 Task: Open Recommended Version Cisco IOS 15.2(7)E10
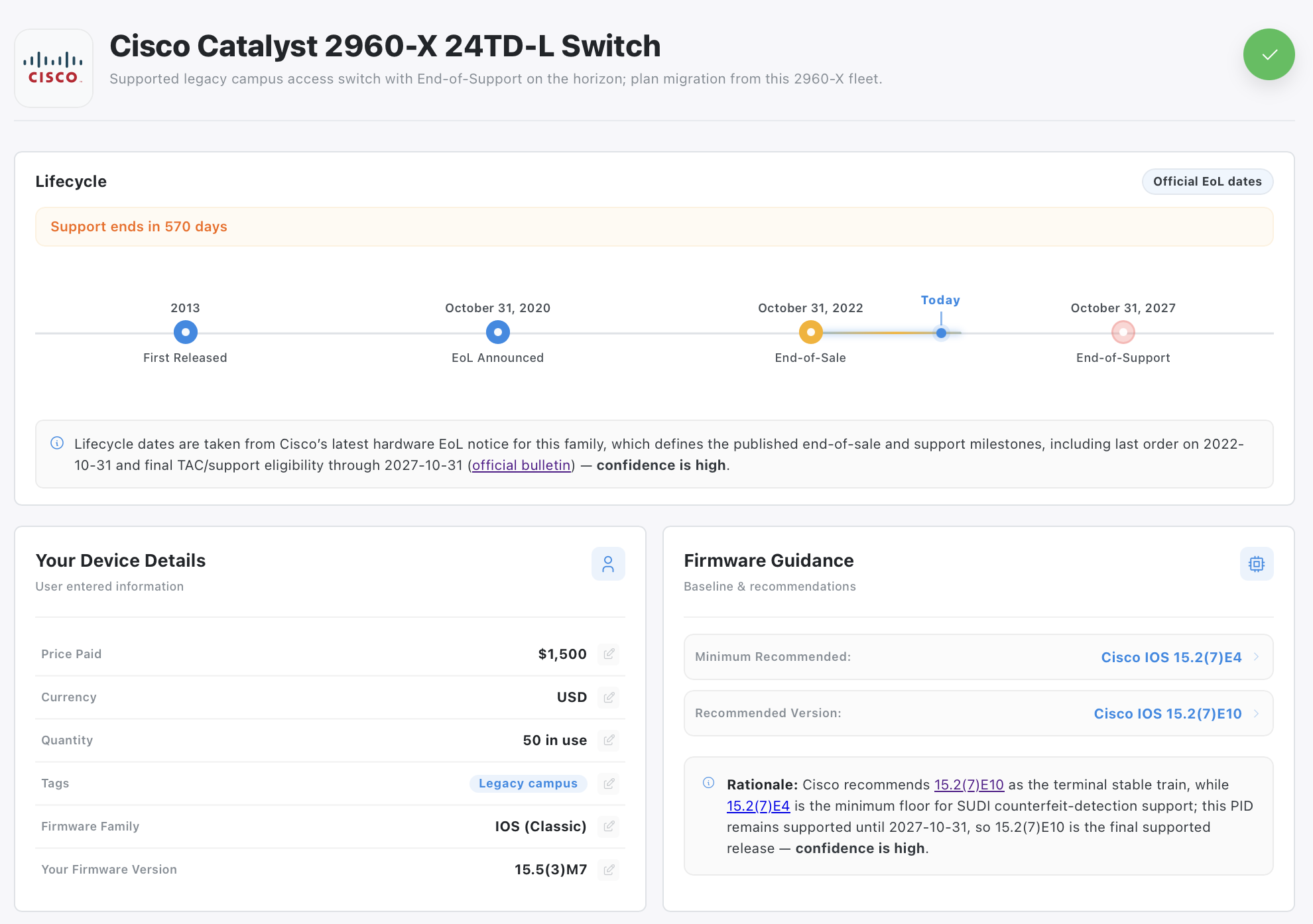[979, 713]
